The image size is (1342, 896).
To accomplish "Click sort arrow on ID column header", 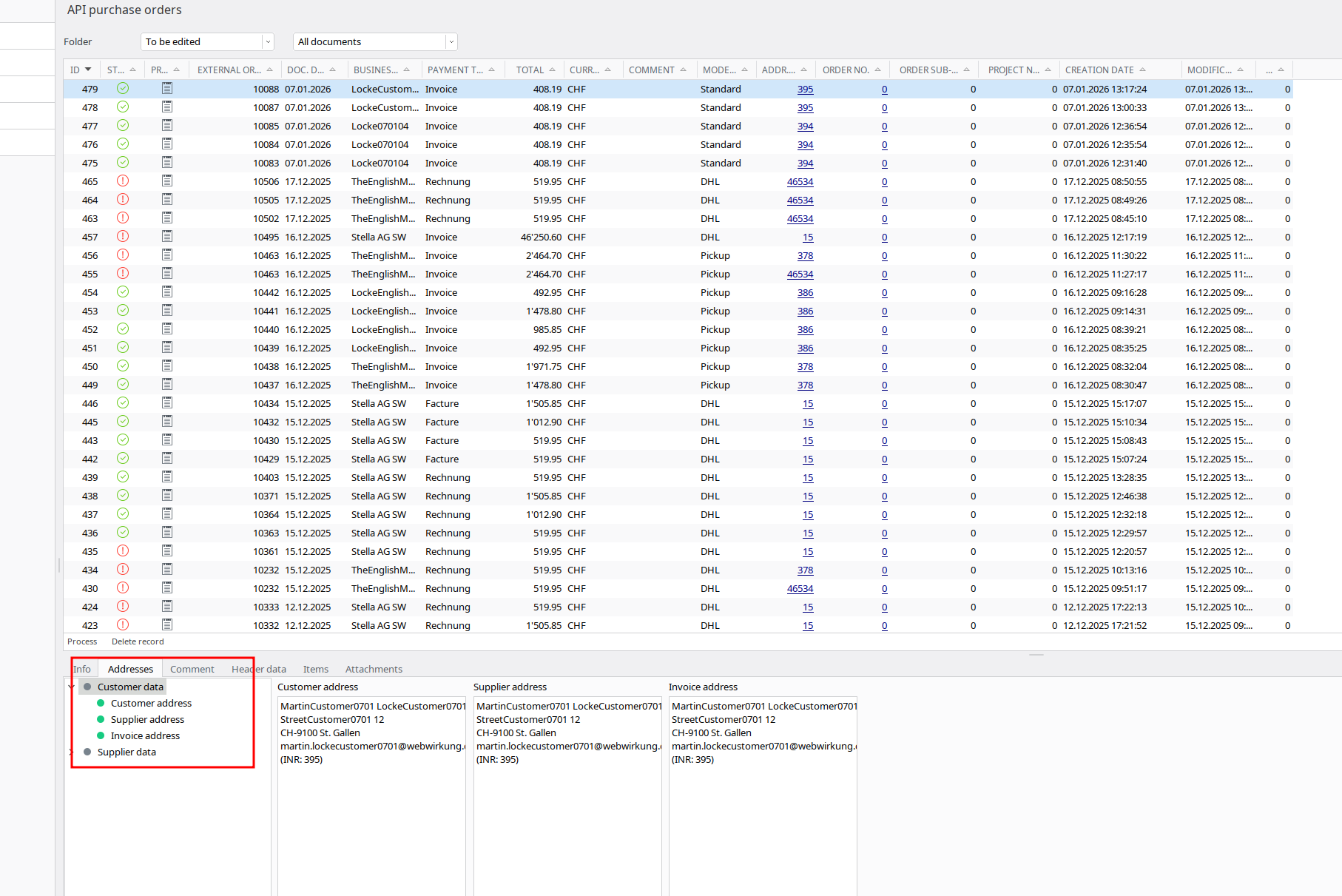I will click(x=88, y=70).
